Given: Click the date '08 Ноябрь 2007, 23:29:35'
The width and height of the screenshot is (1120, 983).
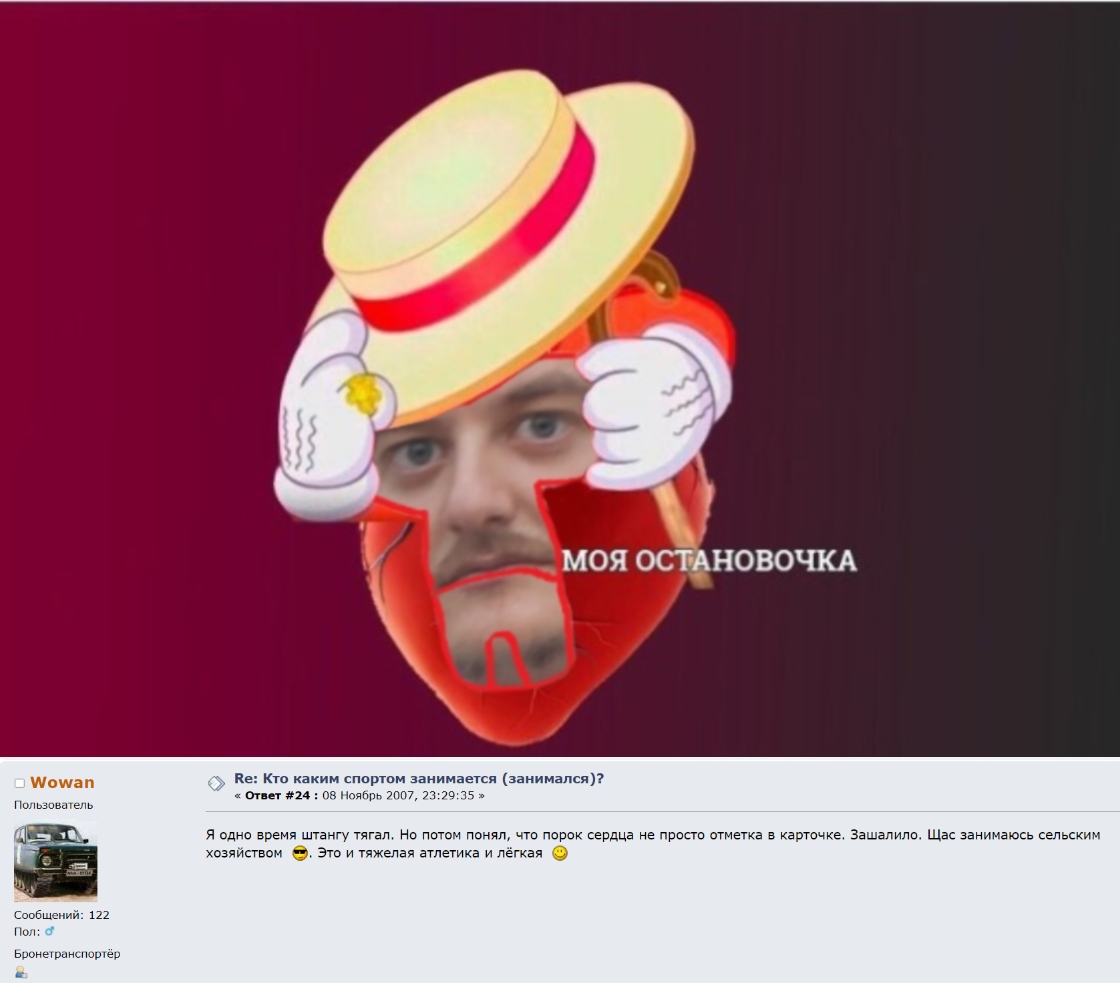Looking at the screenshot, I should [x=399, y=796].
